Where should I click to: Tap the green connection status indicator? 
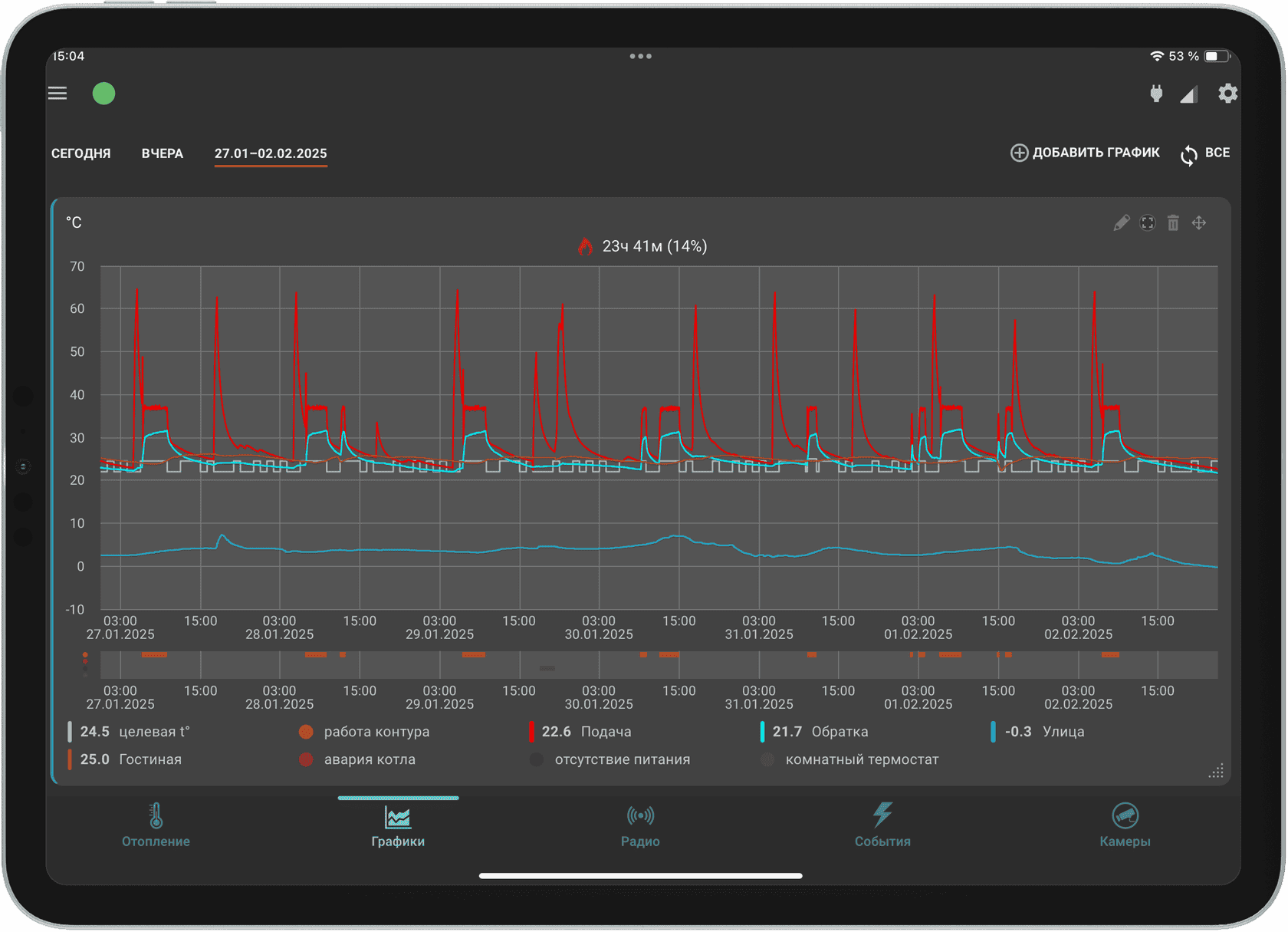point(103,94)
